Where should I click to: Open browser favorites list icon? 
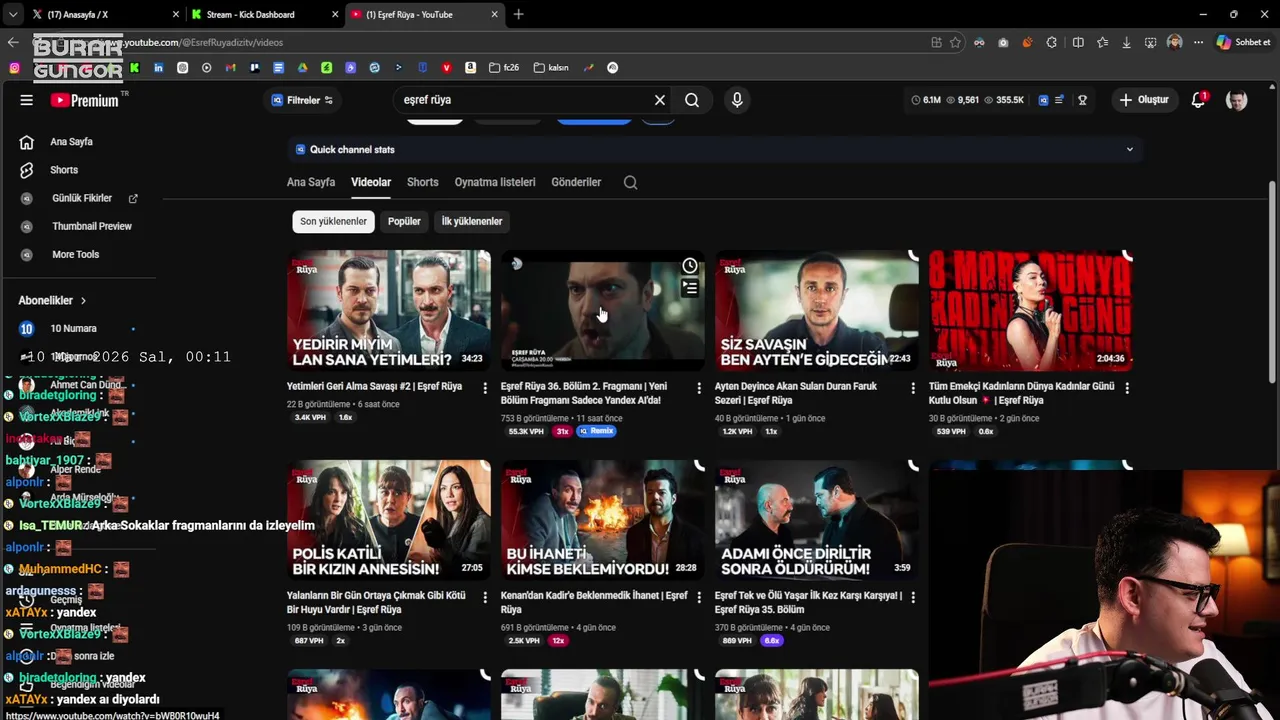pos(1102,43)
